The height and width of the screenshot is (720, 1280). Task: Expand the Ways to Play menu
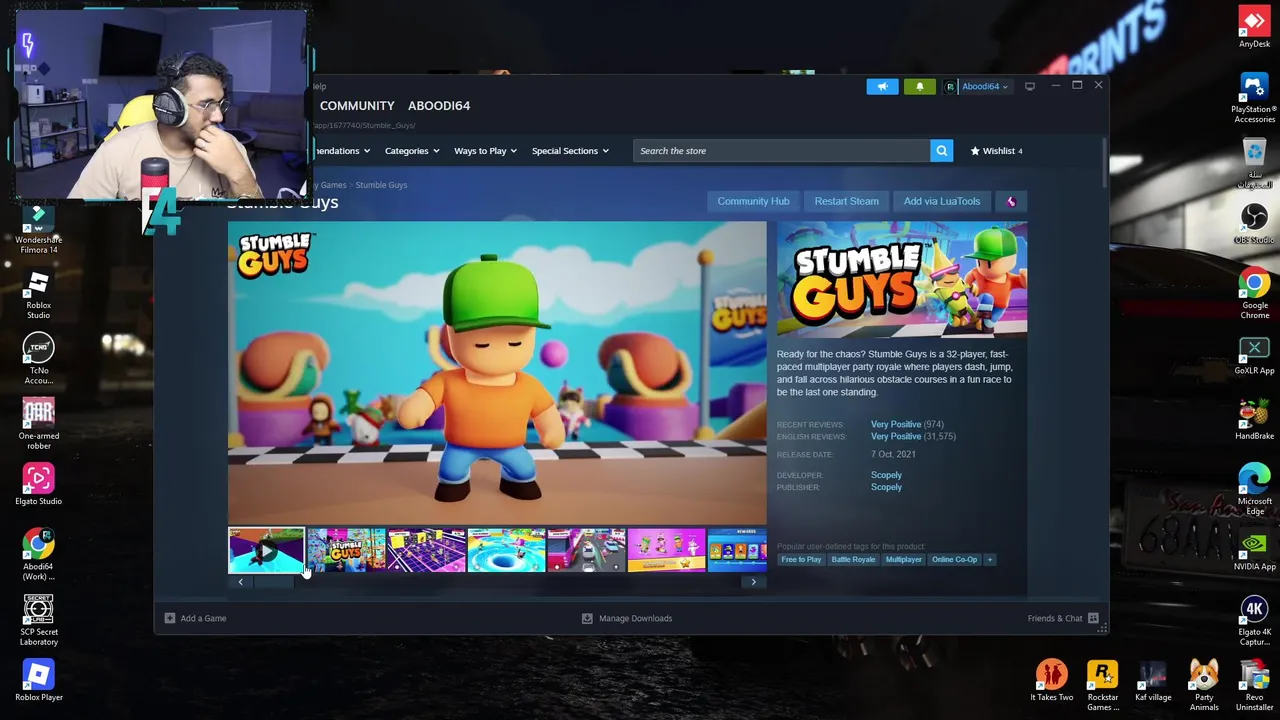(x=485, y=151)
